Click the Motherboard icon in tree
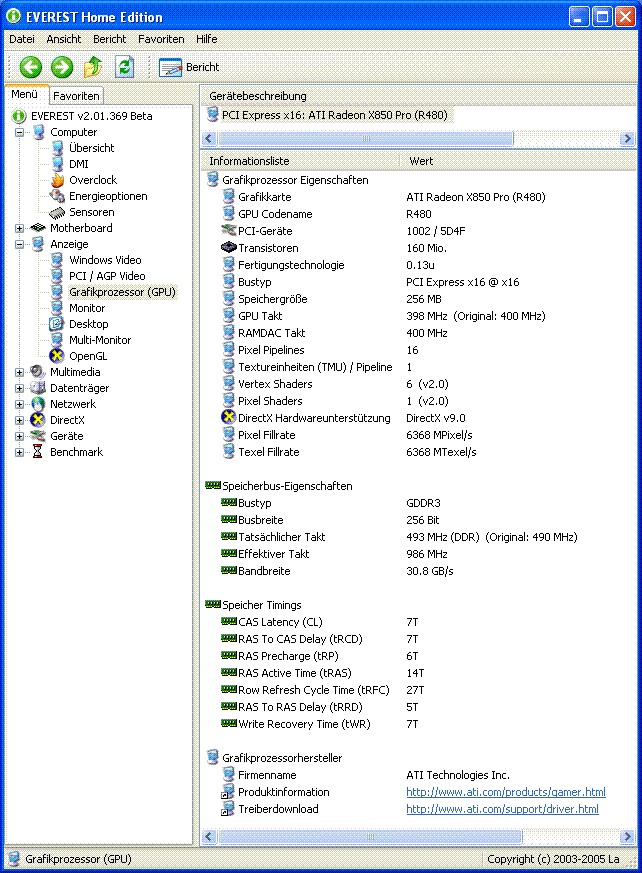The image size is (642, 873). [x=37, y=228]
